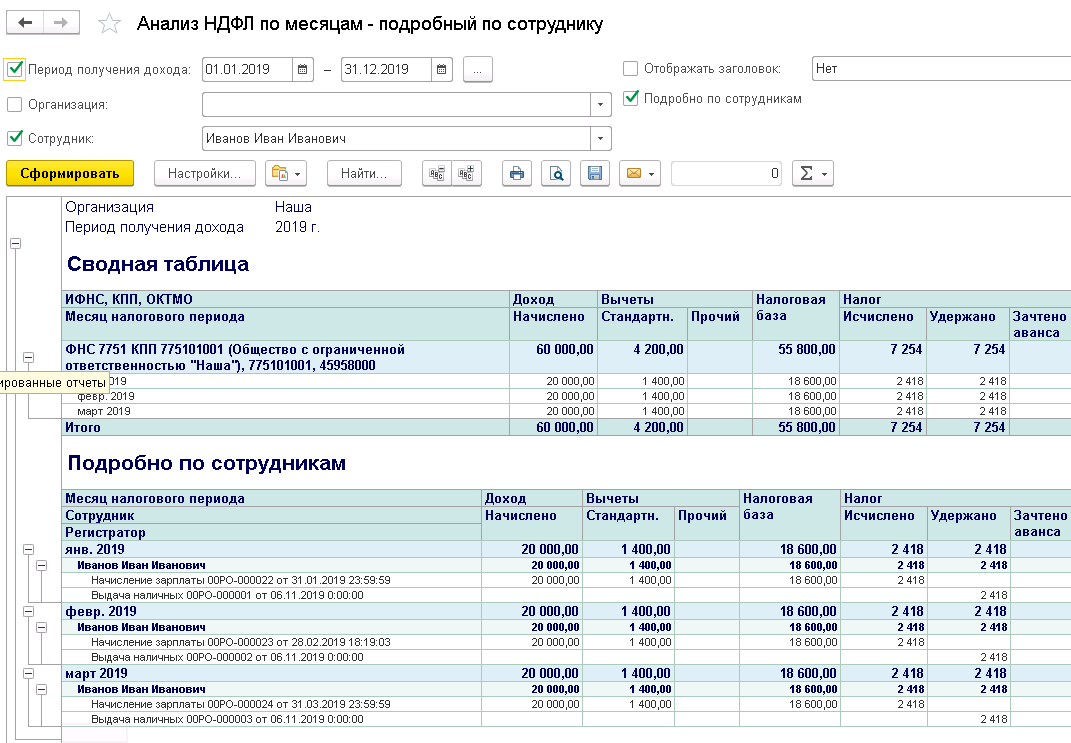Print the report with printer icon

517,173
